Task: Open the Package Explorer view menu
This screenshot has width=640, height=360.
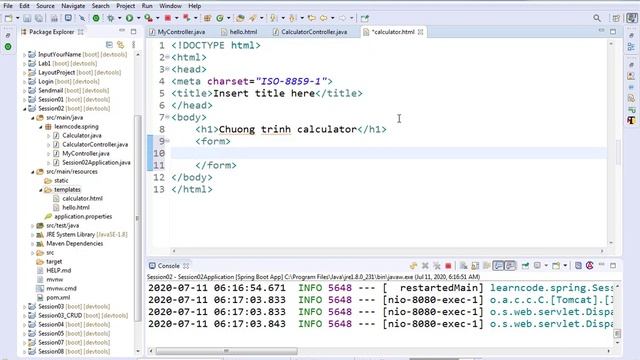Action: point(133,44)
